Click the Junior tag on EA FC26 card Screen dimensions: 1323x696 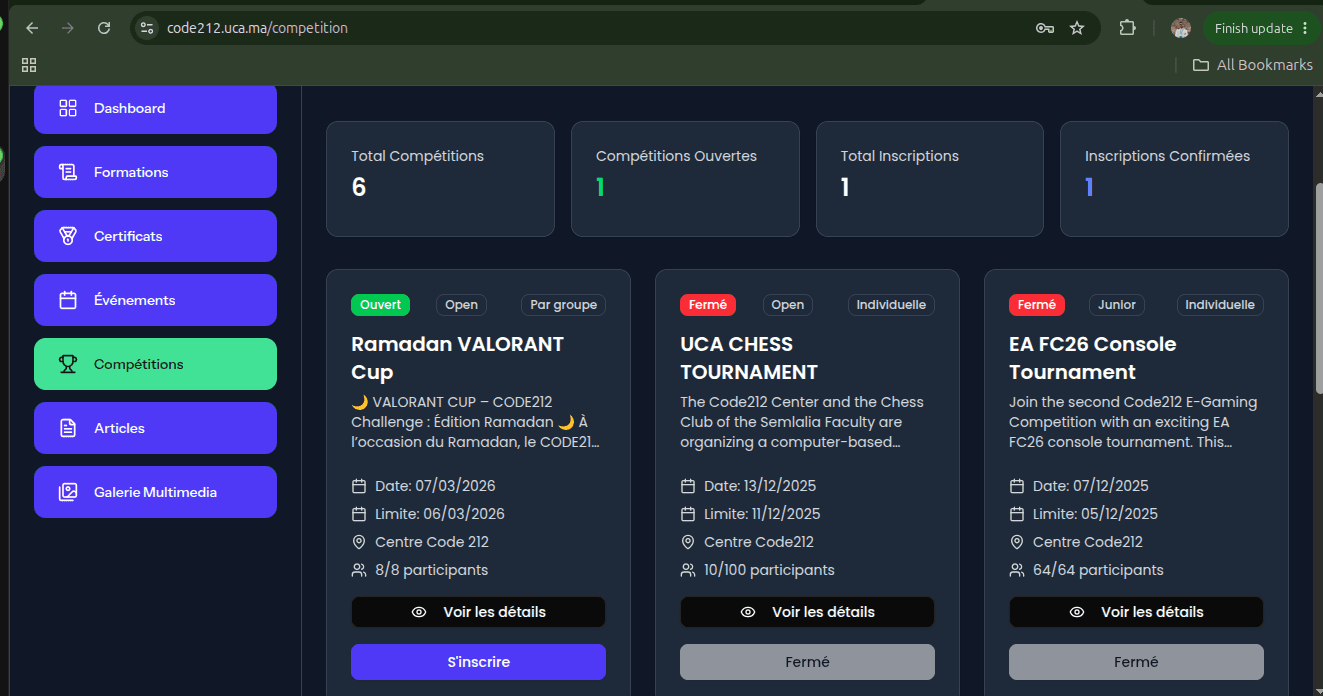[x=1119, y=305]
